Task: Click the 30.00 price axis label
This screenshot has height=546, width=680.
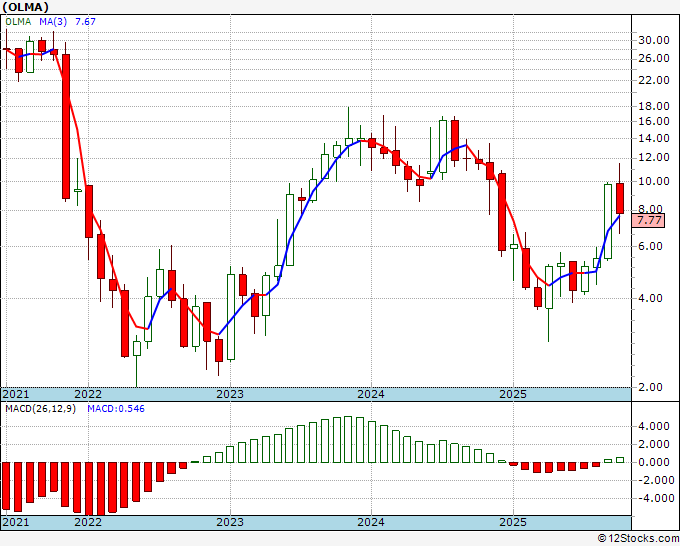Action: coord(654,40)
